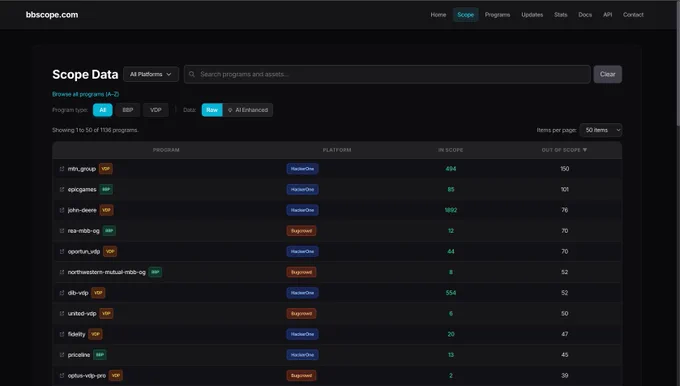Sort by Program column header

tap(166, 150)
